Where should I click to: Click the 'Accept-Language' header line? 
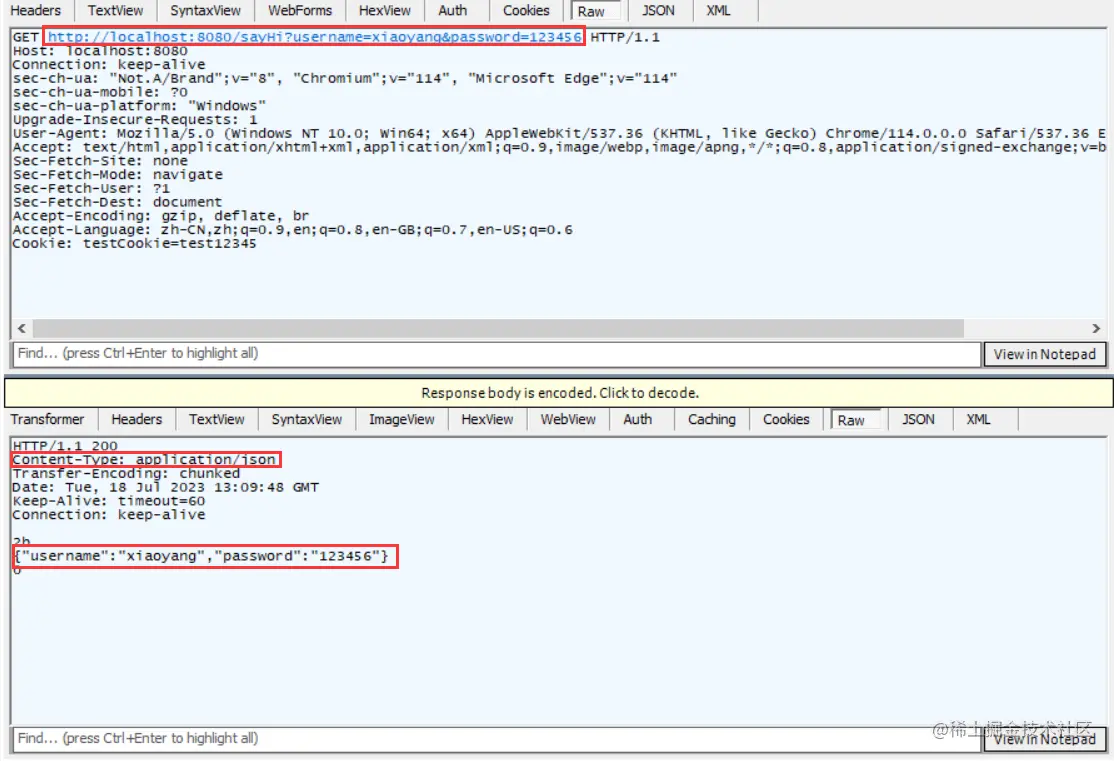click(x=293, y=230)
